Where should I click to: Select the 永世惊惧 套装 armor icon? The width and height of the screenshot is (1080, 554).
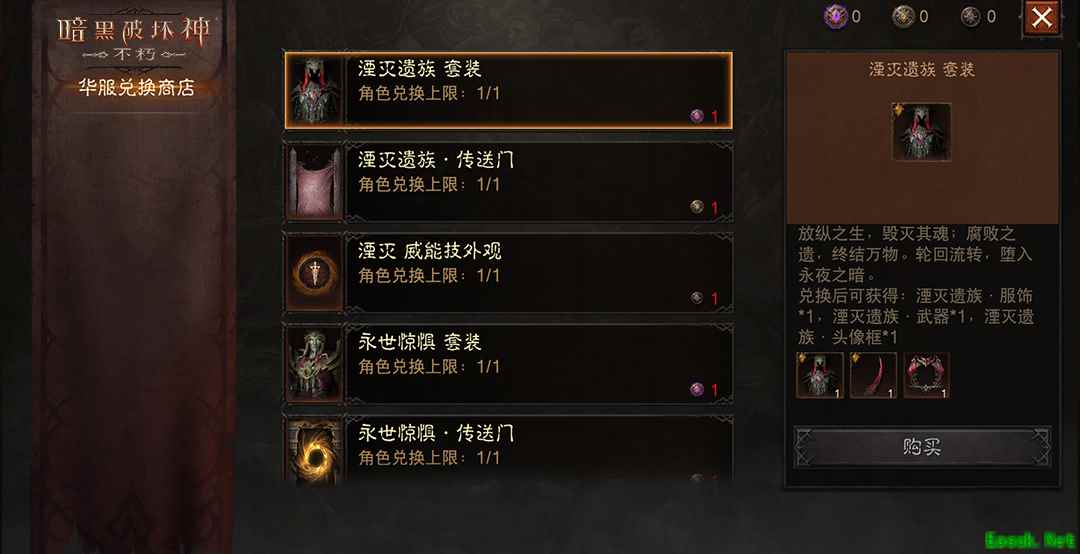click(x=314, y=365)
